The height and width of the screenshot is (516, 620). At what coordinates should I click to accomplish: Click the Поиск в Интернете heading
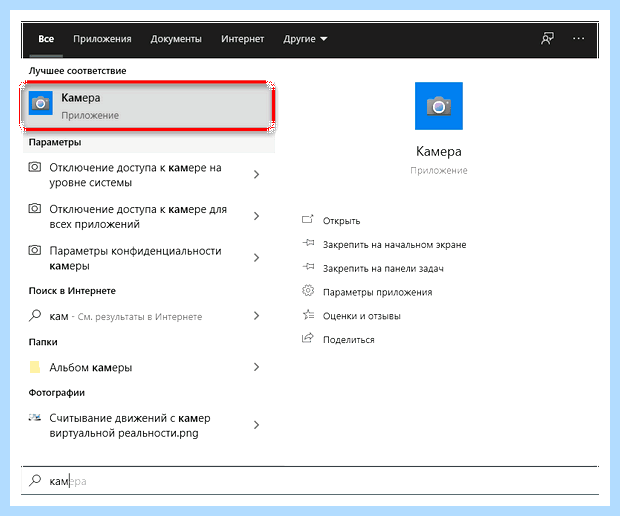click(x=72, y=291)
